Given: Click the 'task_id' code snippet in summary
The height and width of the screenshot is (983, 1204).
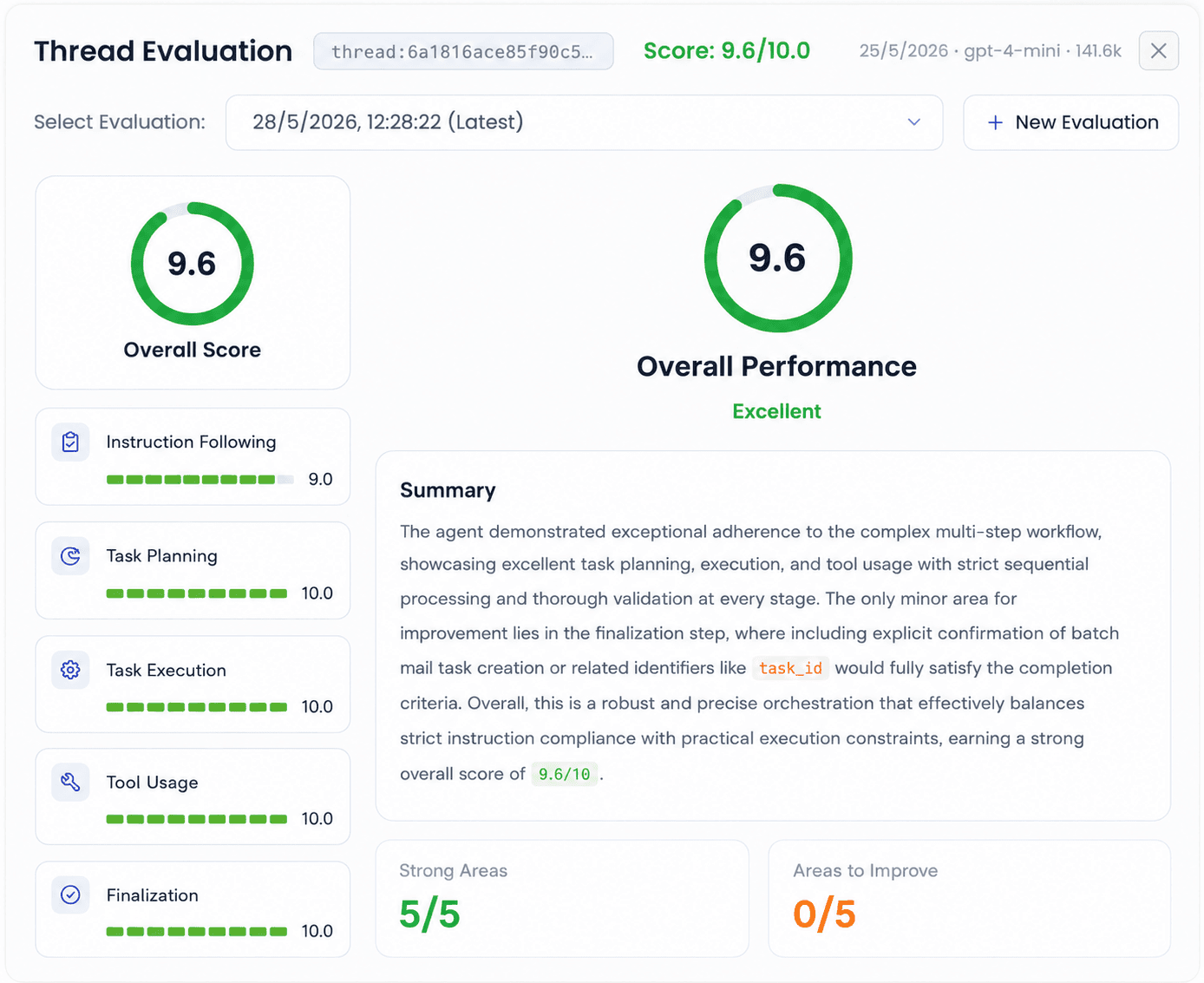Looking at the screenshot, I should click(x=790, y=668).
